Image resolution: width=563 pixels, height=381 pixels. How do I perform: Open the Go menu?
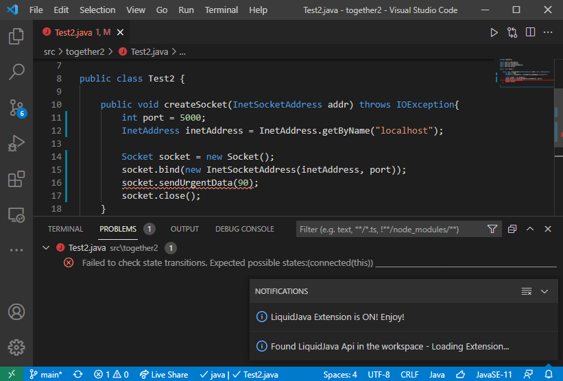162,10
